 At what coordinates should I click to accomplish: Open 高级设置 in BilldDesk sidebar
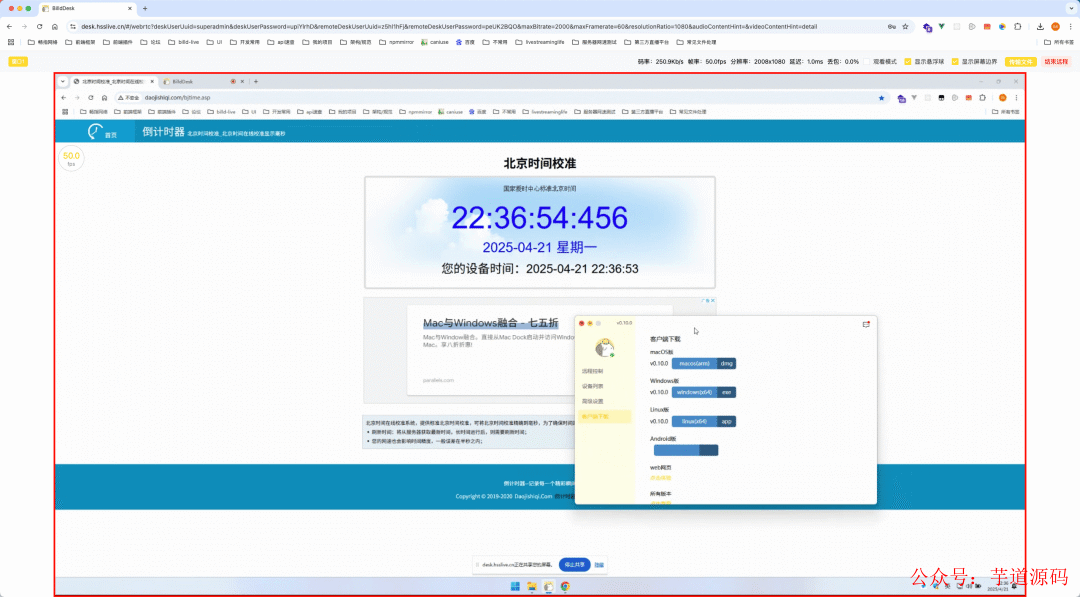click(592, 401)
